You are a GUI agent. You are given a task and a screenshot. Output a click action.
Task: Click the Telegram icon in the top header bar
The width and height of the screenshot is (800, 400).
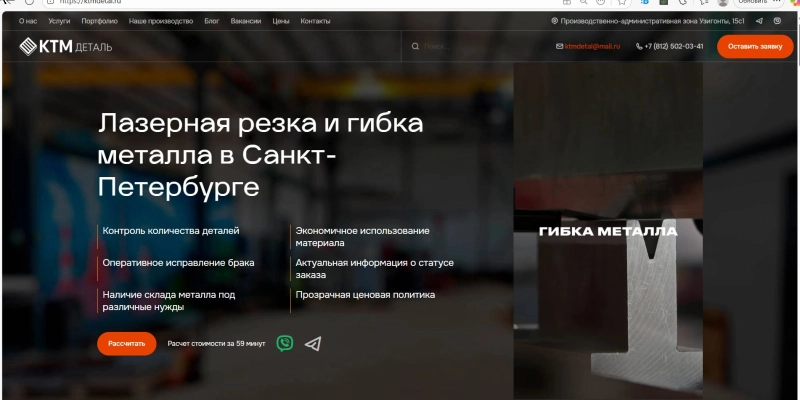click(x=759, y=20)
